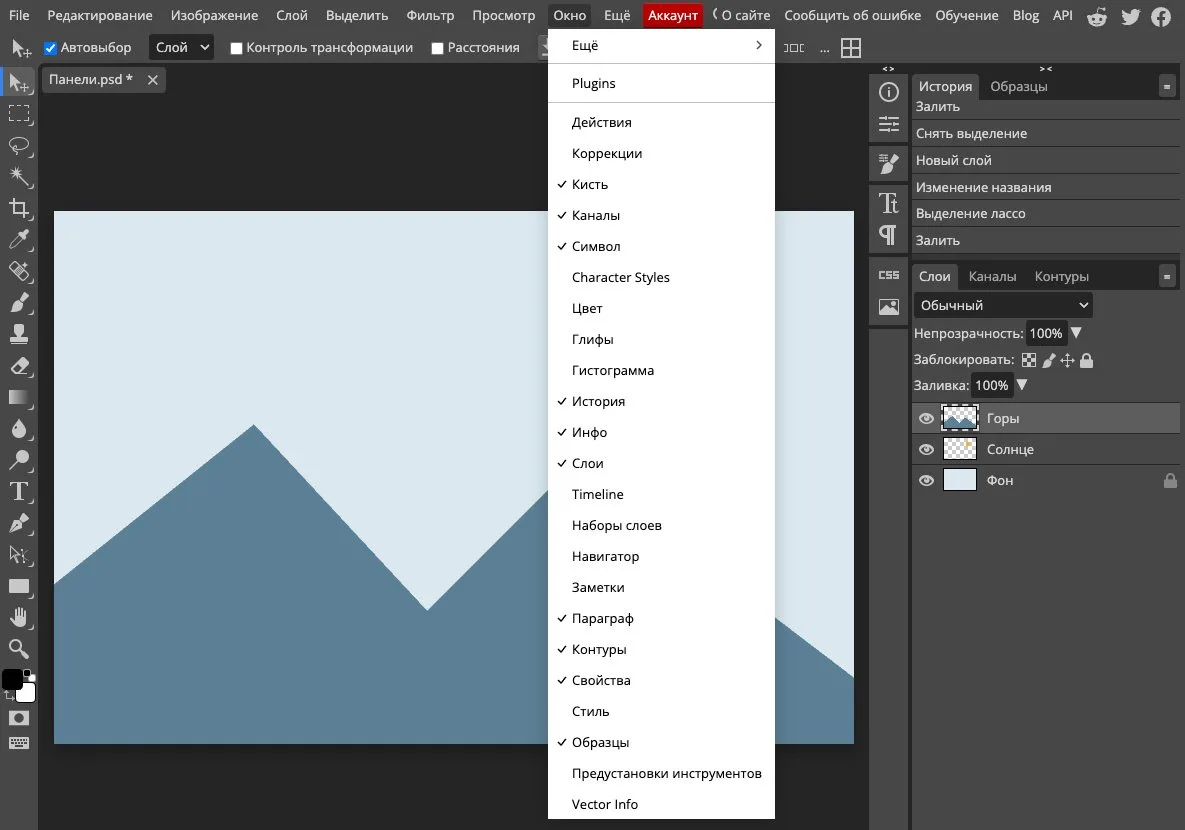Select the Gradient tool
Screen dimensions: 1185x830
pos(19,398)
